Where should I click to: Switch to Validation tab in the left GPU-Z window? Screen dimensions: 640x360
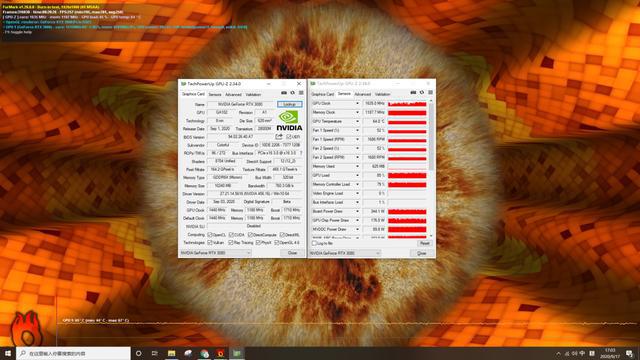click(x=253, y=94)
